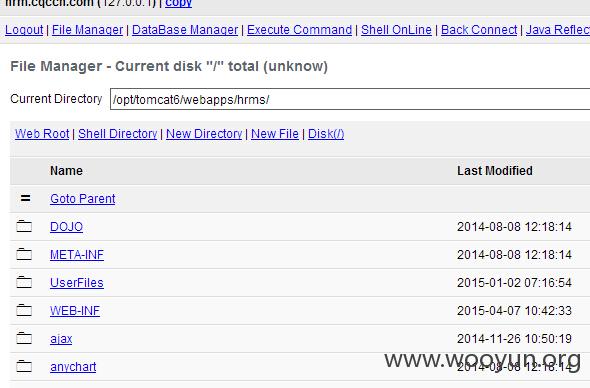Open Shell OnLine page

396,30
